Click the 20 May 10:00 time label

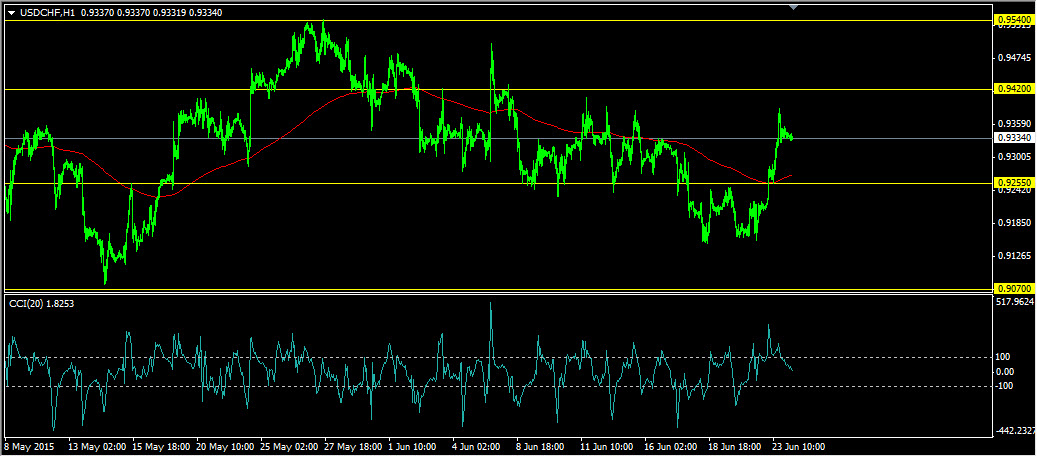(226, 446)
